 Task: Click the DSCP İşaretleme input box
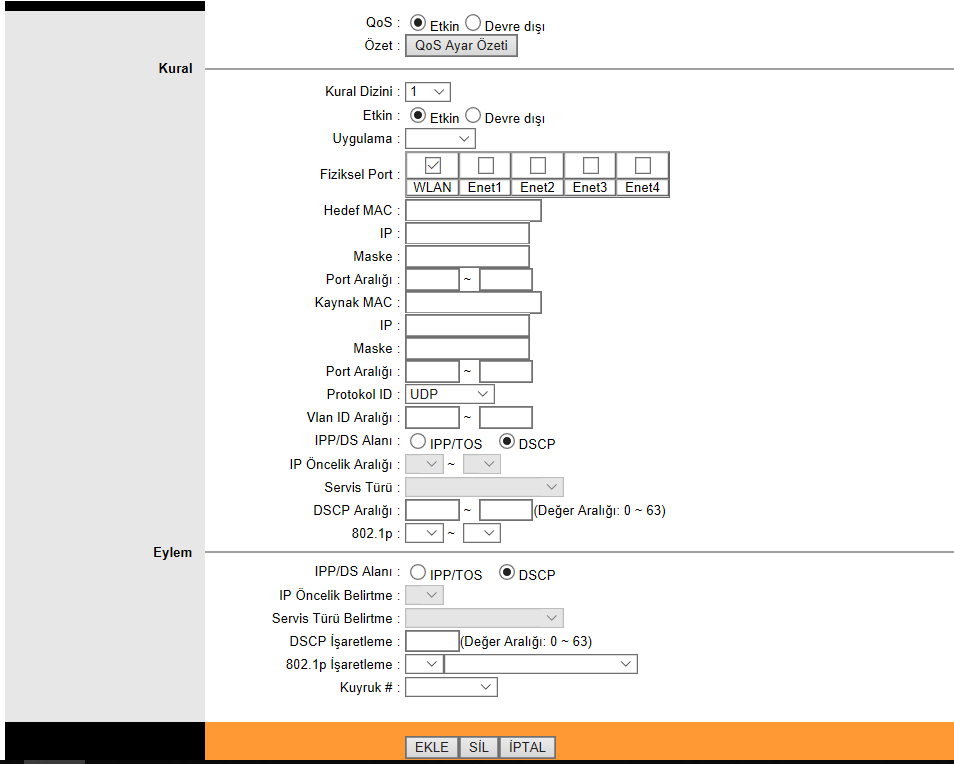pyautogui.click(x=432, y=641)
